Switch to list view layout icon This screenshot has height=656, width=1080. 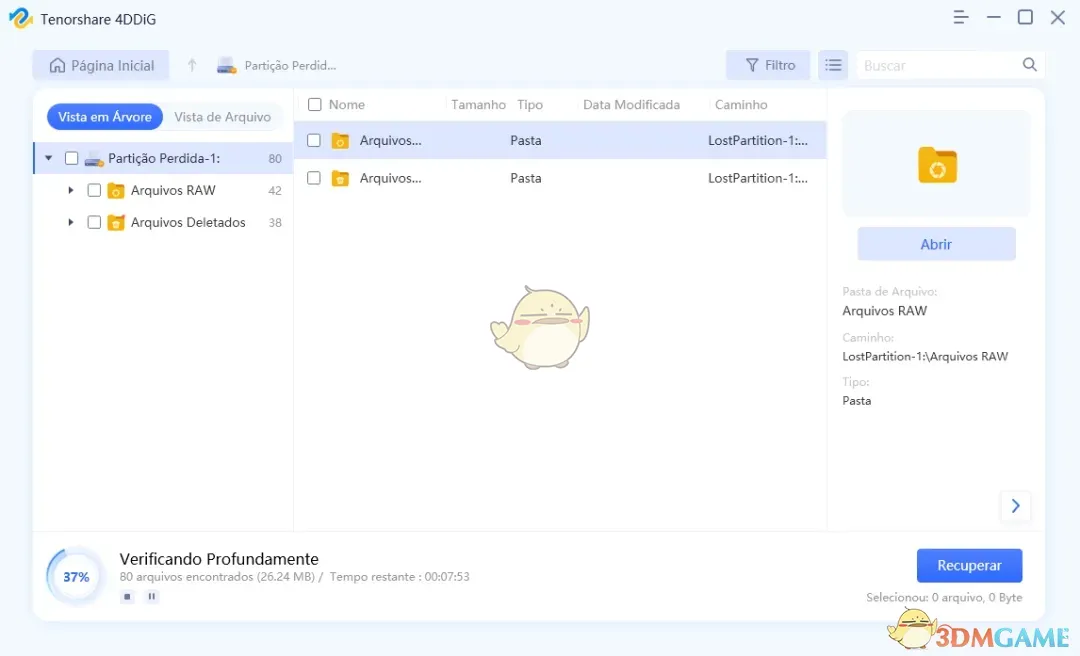click(833, 64)
